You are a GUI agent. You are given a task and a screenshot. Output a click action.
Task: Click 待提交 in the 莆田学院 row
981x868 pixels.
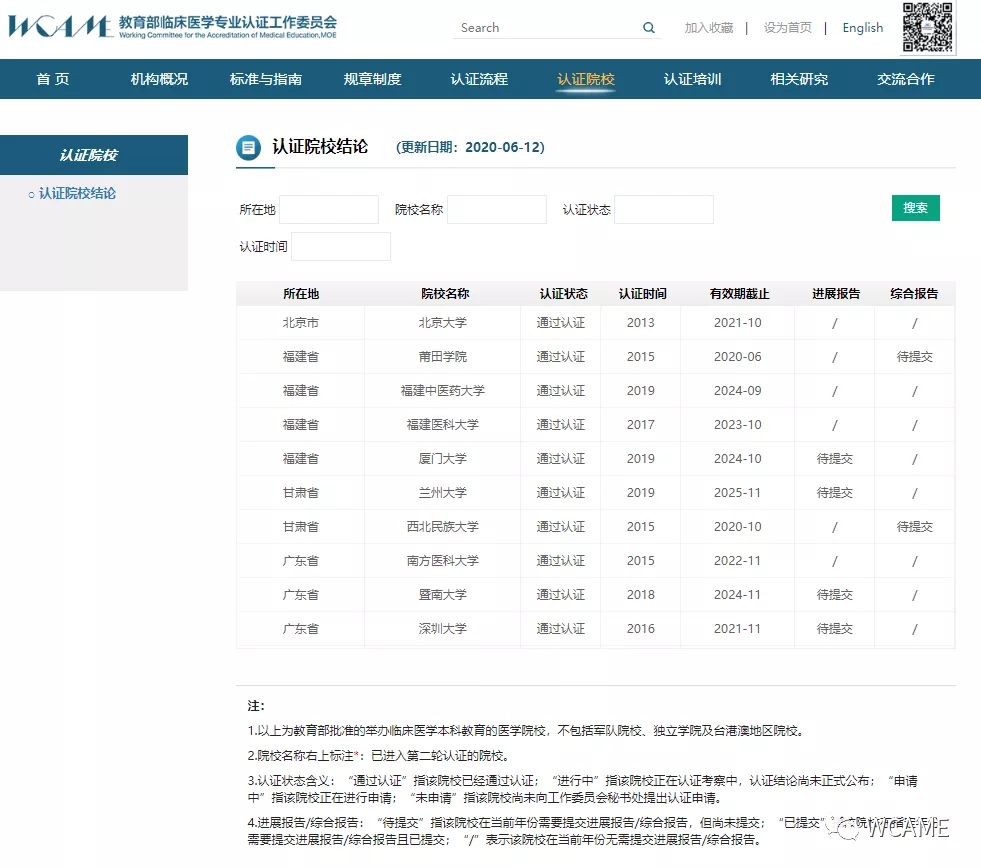(914, 357)
